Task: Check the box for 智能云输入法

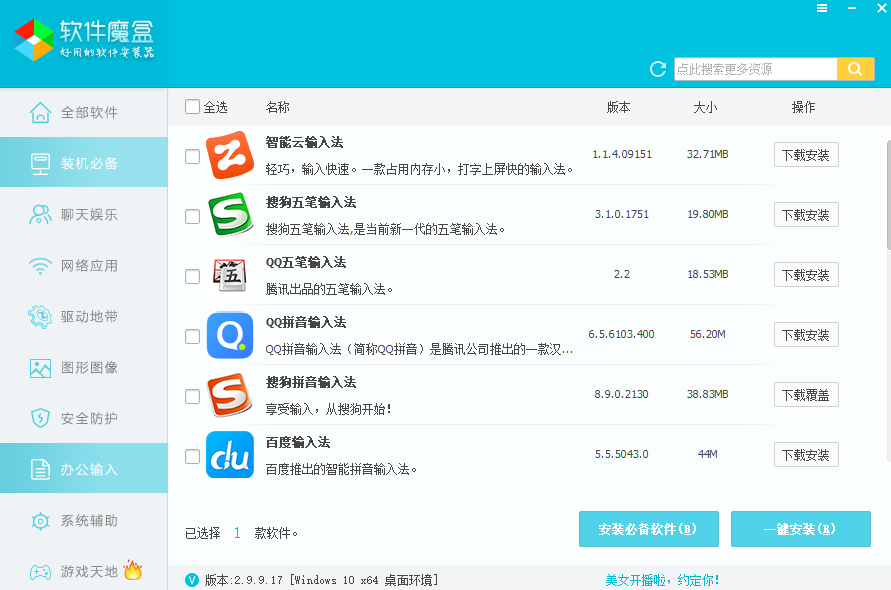Action: pyautogui.click(x=193, y=156)
